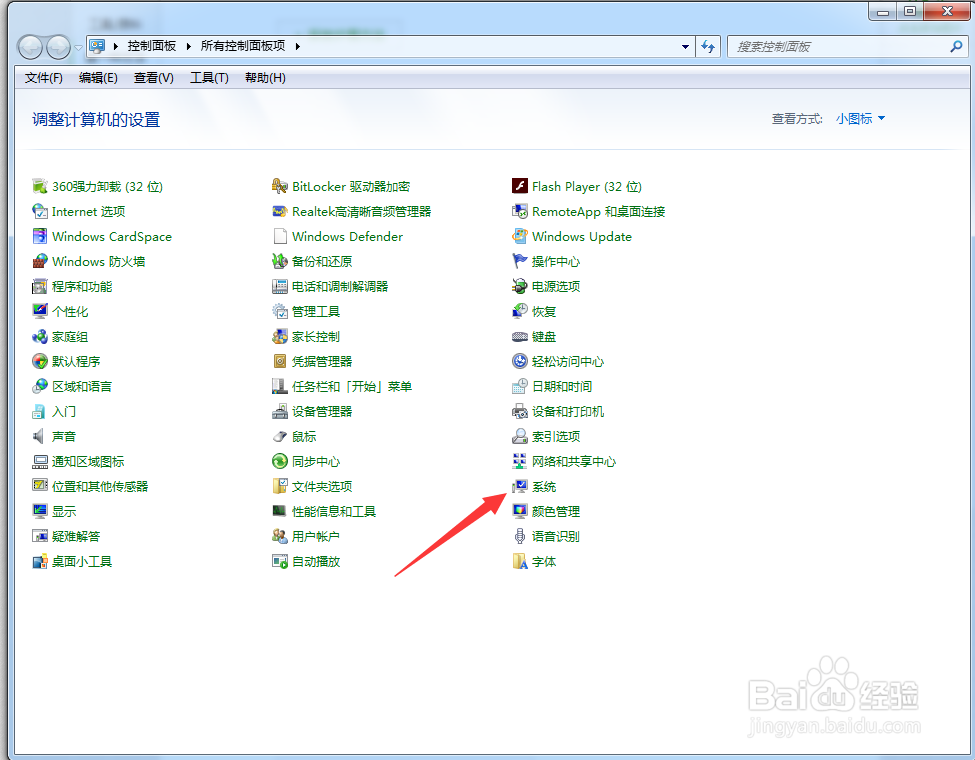Click Realtek高清晰音频管理器 icon
This screenshot has height=760, width=975.
click(x=280, y=211)
